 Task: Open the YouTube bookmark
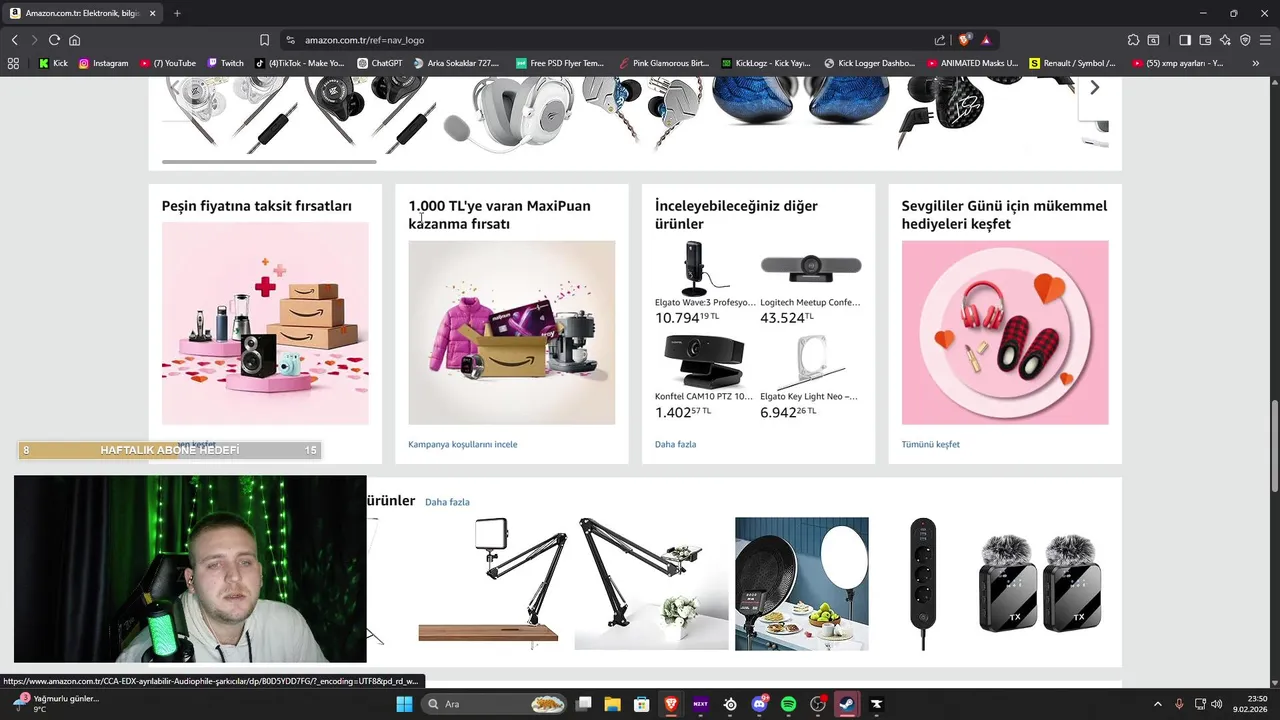click(168, 63)
